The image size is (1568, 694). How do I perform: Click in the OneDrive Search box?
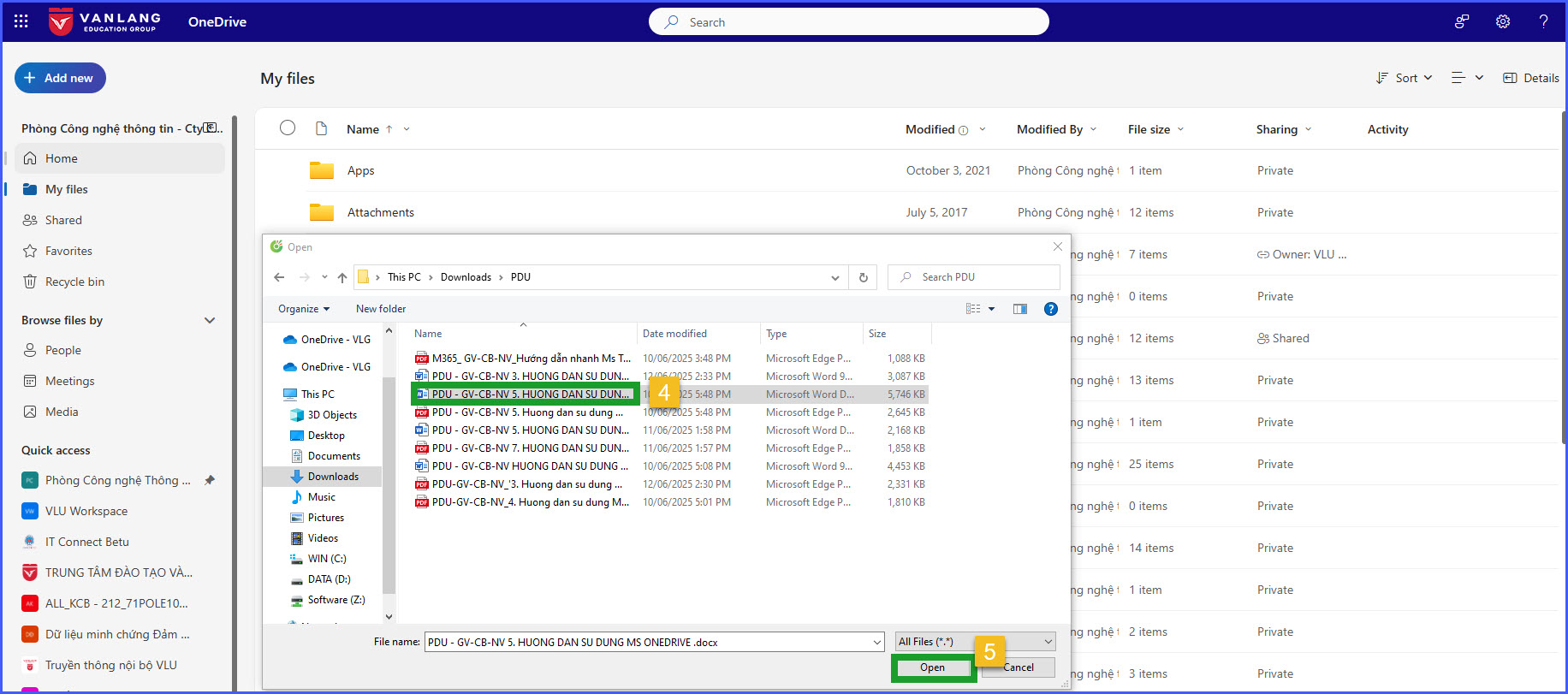pos(849,21)
